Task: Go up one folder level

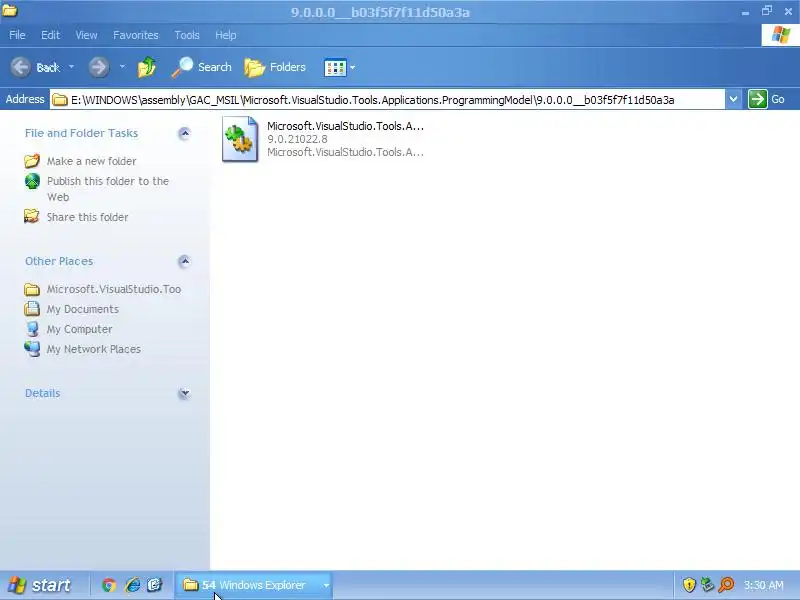Action: click(x=147, y=67)
